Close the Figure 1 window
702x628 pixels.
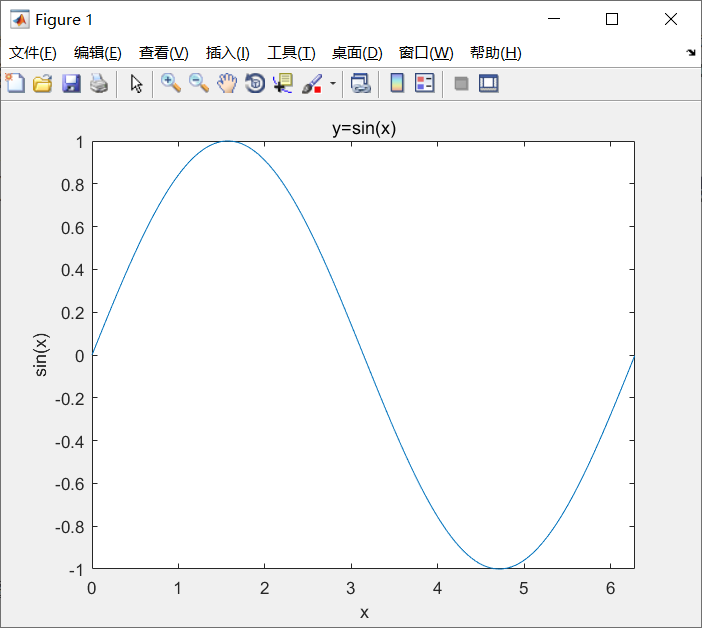pyautogui.click(x=671, y=19)
